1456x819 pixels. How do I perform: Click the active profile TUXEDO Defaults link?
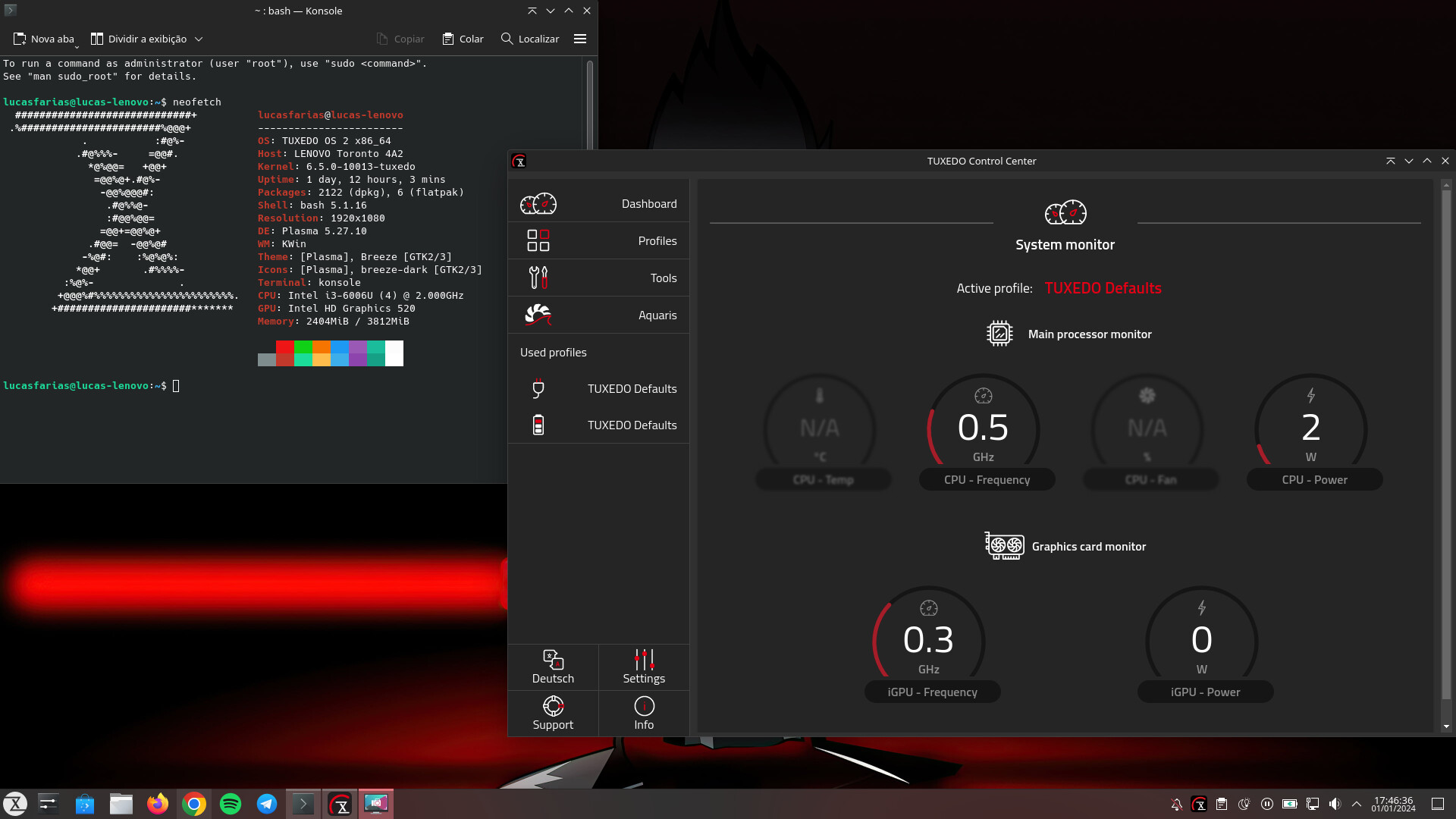(1103, 288)
